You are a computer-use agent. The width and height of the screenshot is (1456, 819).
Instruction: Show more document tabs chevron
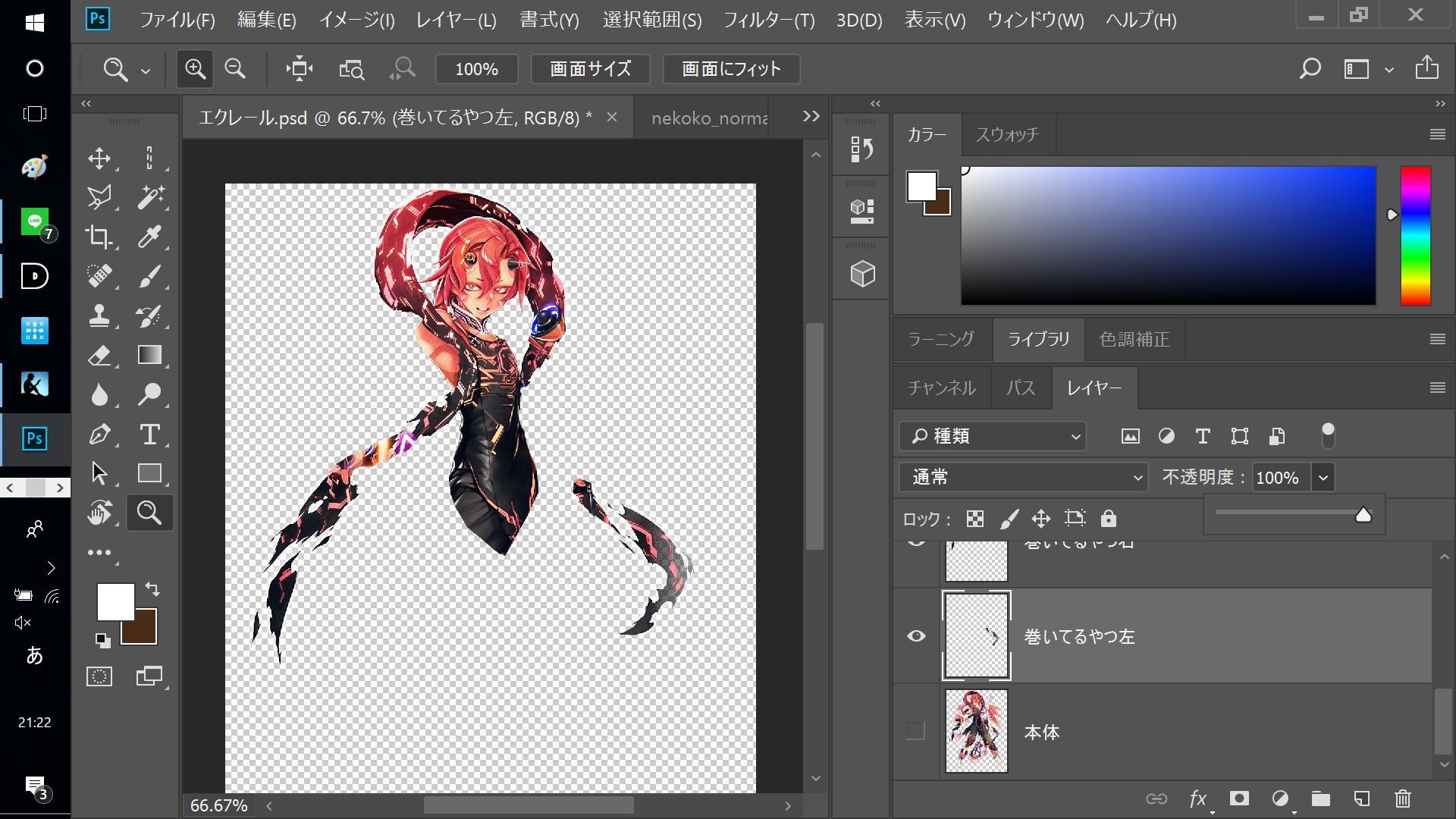(x=811, y=116)
